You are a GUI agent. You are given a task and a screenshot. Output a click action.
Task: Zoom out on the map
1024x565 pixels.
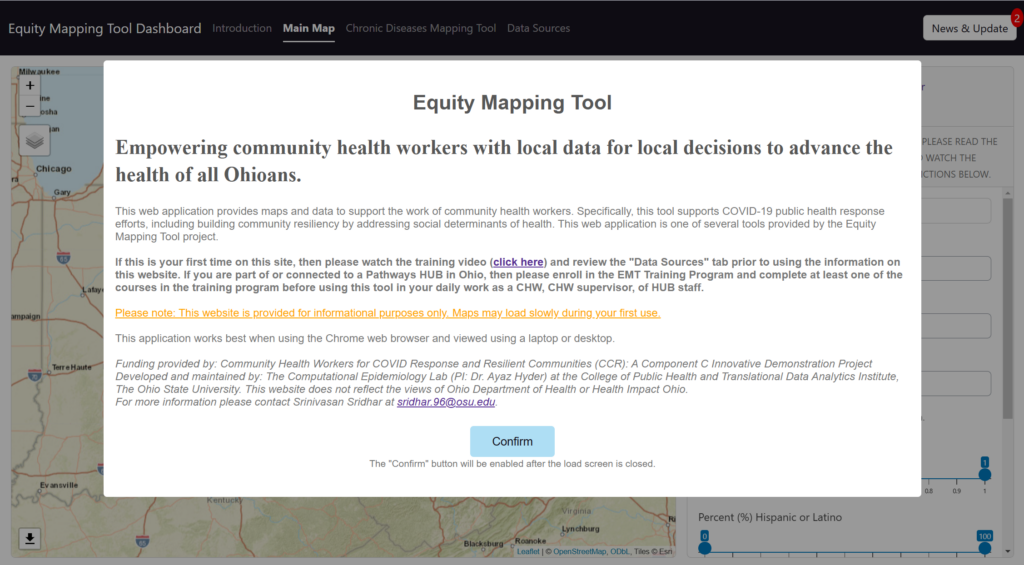coord(30,106)
